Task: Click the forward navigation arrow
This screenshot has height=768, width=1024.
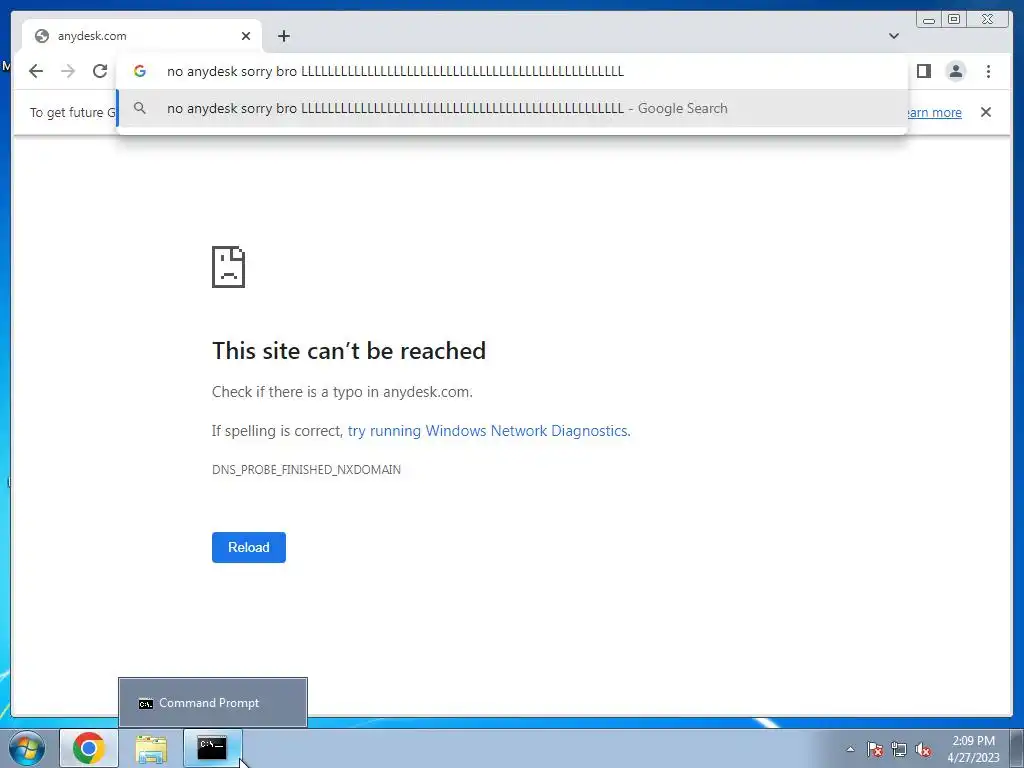Action: tap(68, 71)
